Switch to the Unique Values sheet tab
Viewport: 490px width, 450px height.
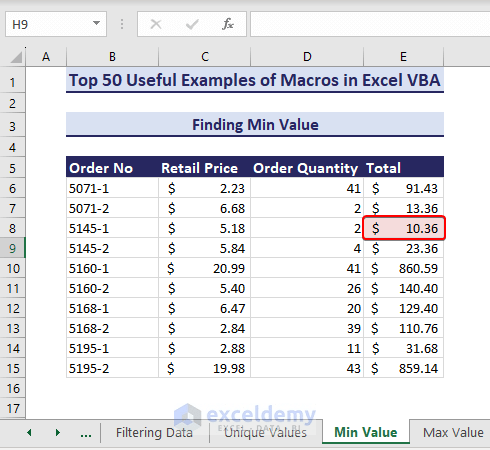[x=265, y=432]
